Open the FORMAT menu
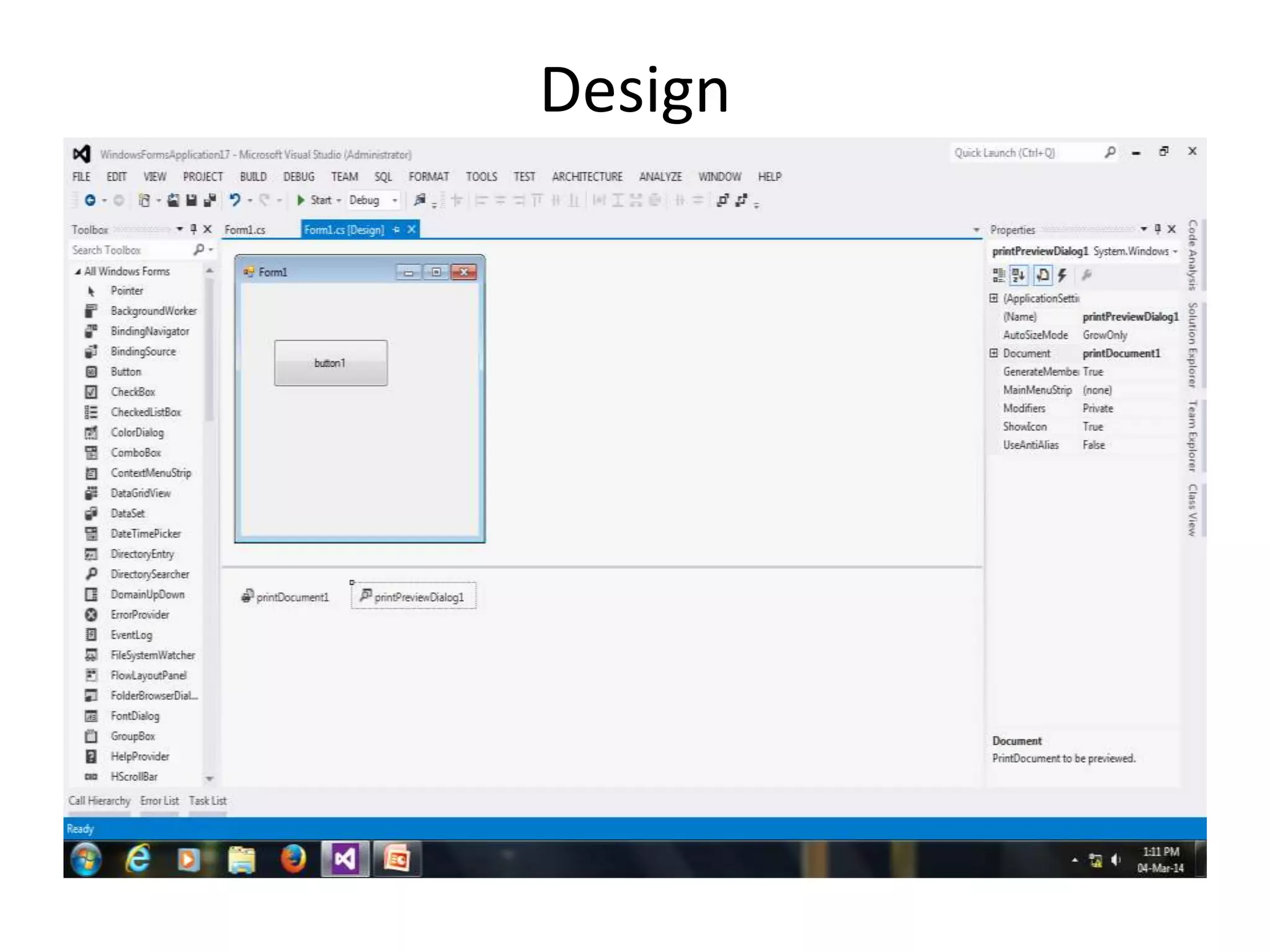The width and height of the screenshot is (1270, 952). point(429,177)
